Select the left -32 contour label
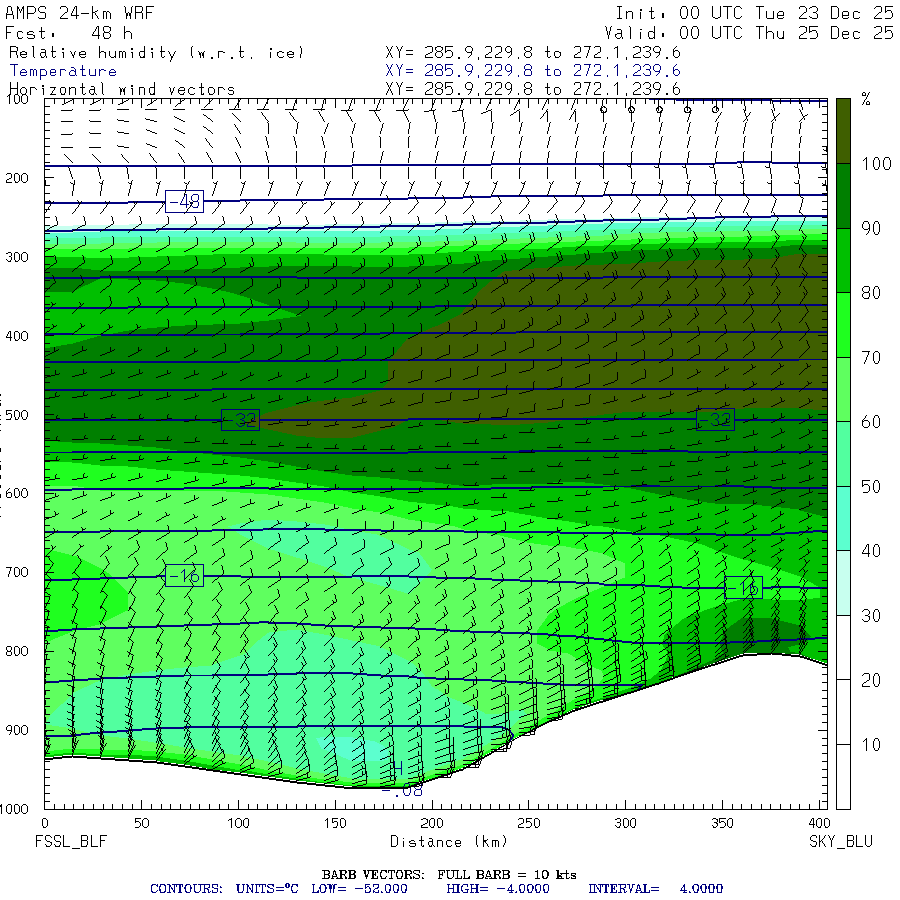This screenshot has height=900, width=900. [x=240, y=420]
